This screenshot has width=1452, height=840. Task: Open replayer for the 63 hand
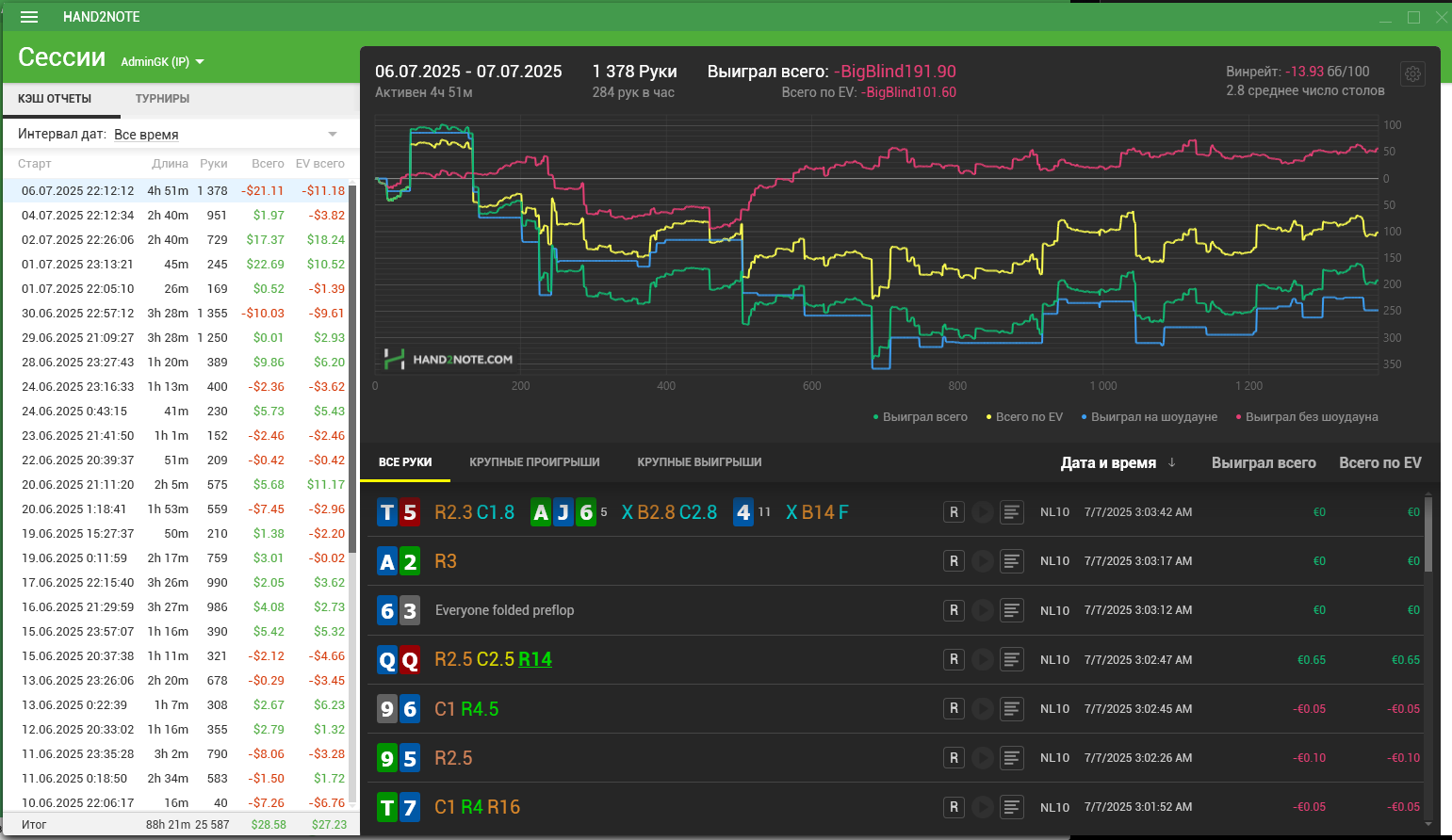click(x=954, y=610)
